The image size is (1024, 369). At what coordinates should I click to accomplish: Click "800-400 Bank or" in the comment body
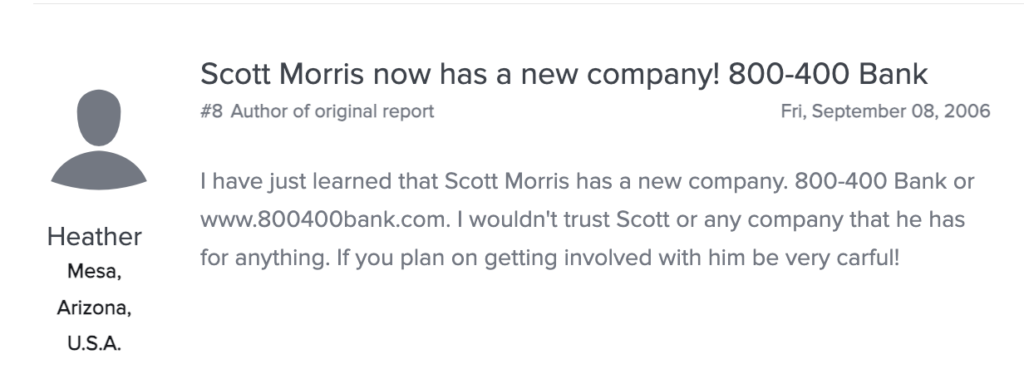click(x=884, y=181)
